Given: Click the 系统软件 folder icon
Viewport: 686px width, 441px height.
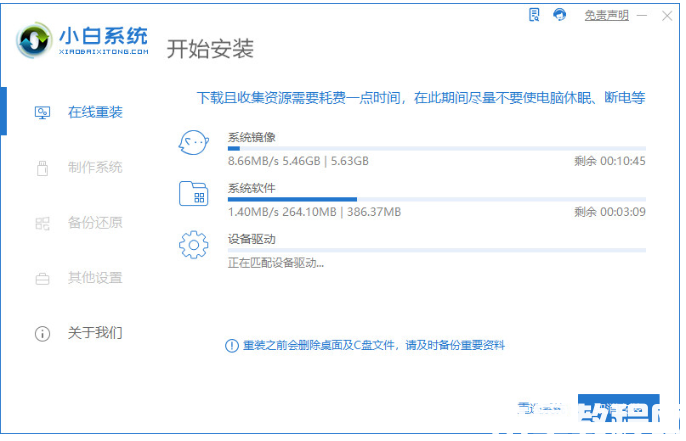Looking at the screenshot, I should 193,193.
